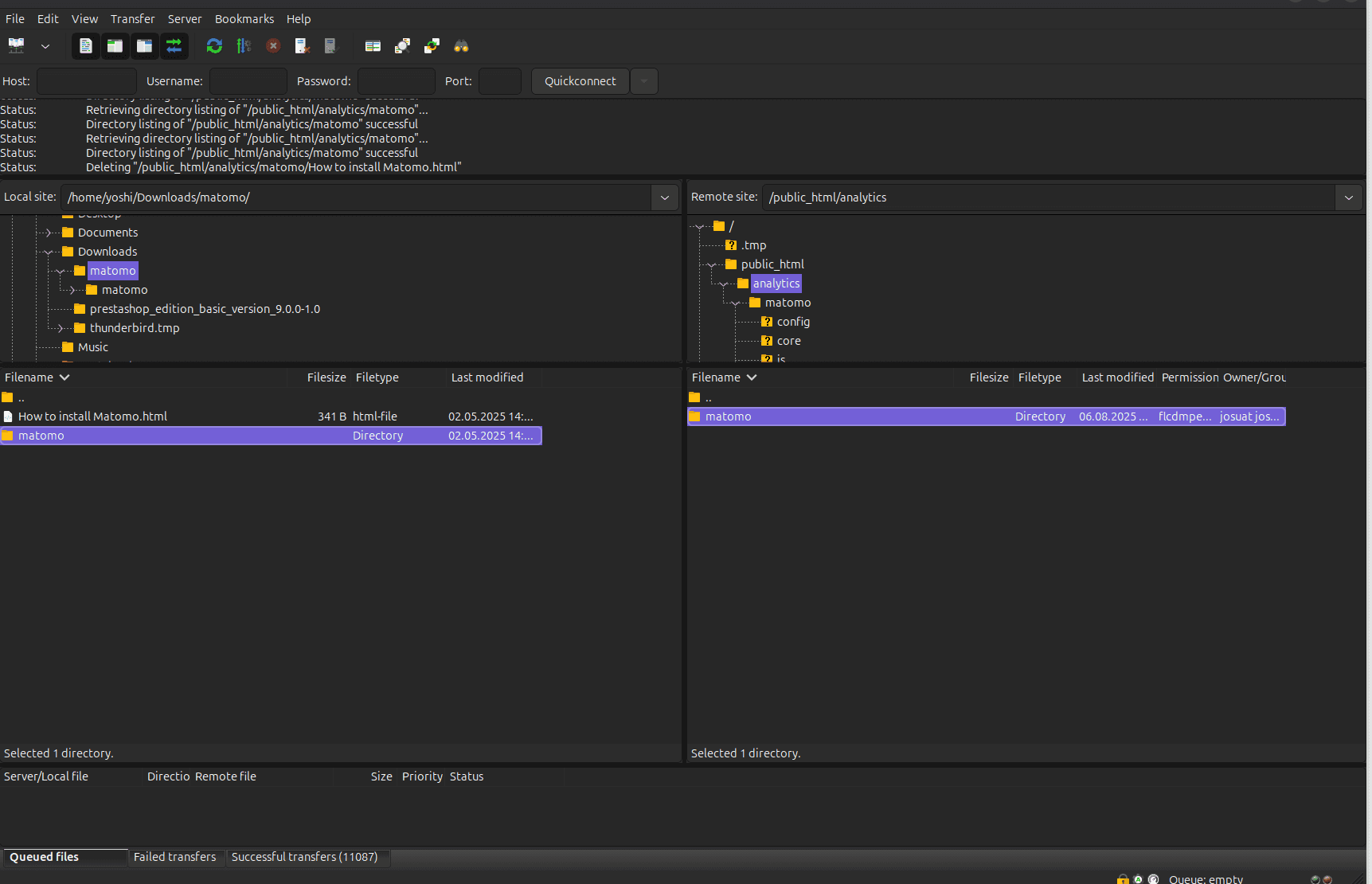Sort local files by Last modified column

pos(487,377)
